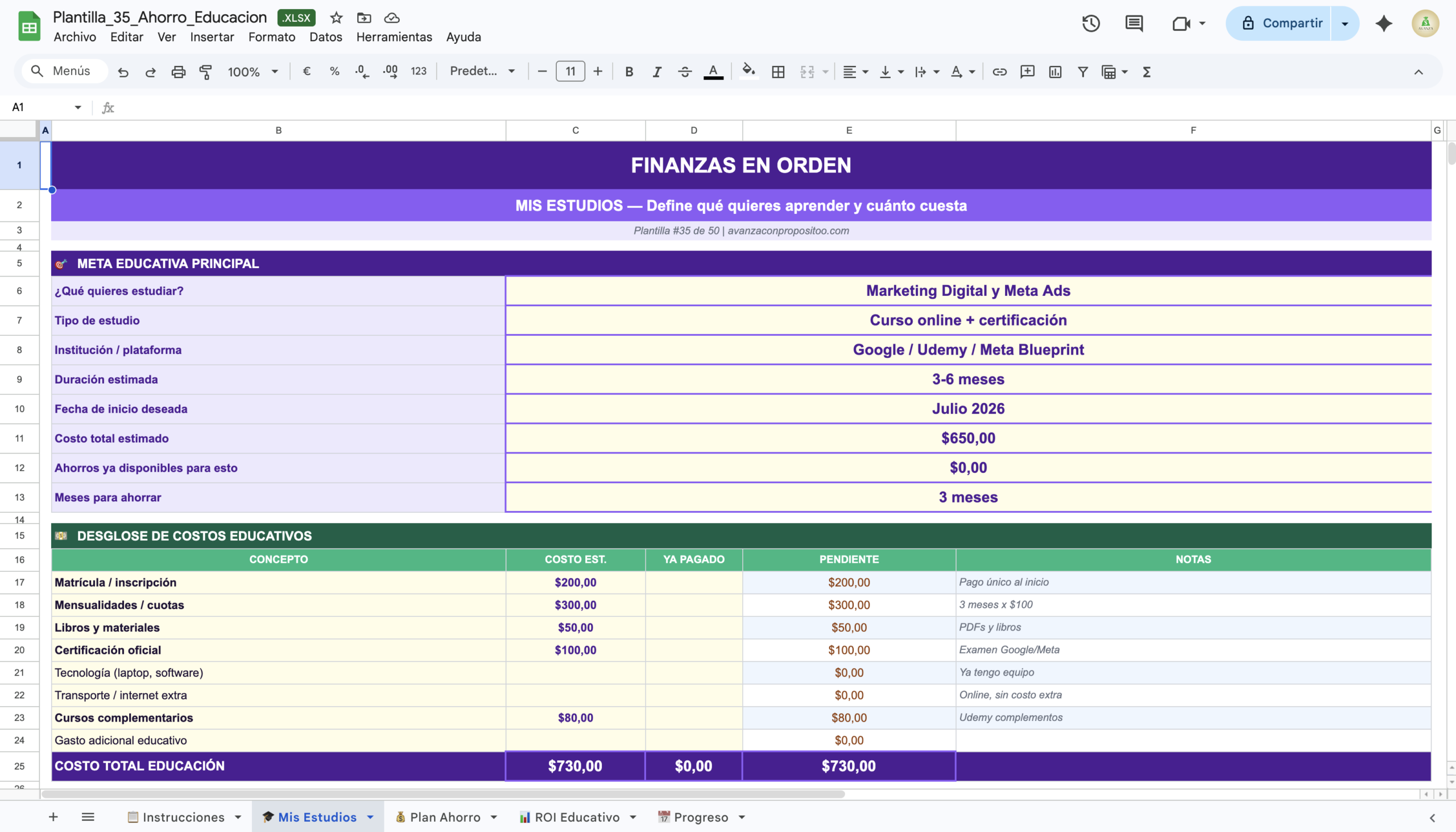This screenshot has height=832, width=1456.
Task: Open the zoom 100% dropdown
Action: click(x=253, y=72)
